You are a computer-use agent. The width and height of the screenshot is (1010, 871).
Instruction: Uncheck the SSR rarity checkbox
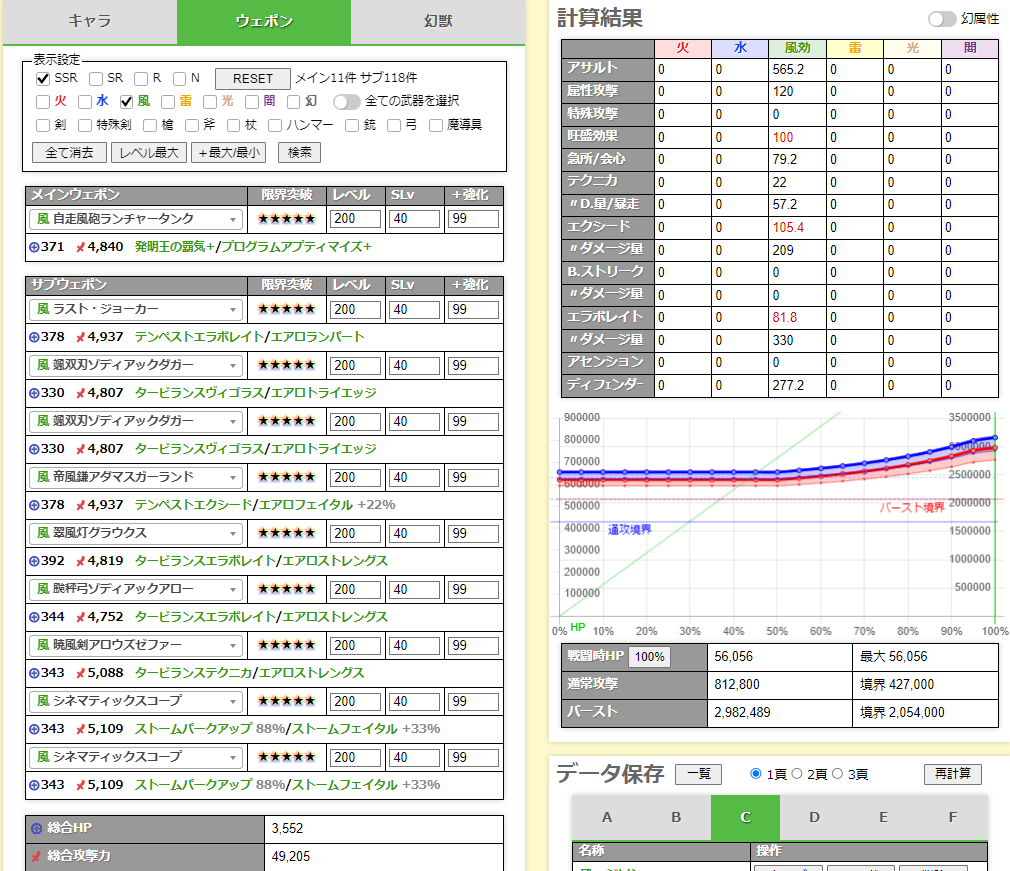[43, 78]
